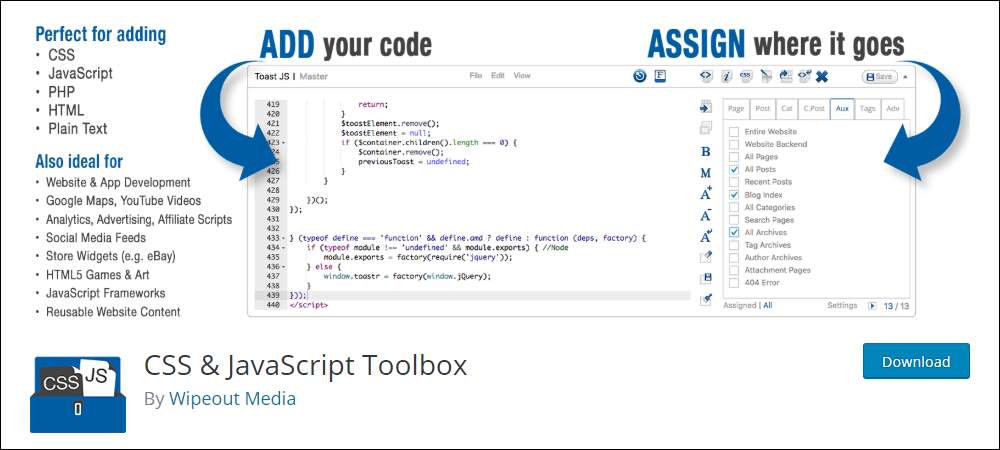
Task: Disable the All Archives checkbox
Action: [x=734, y=233]
